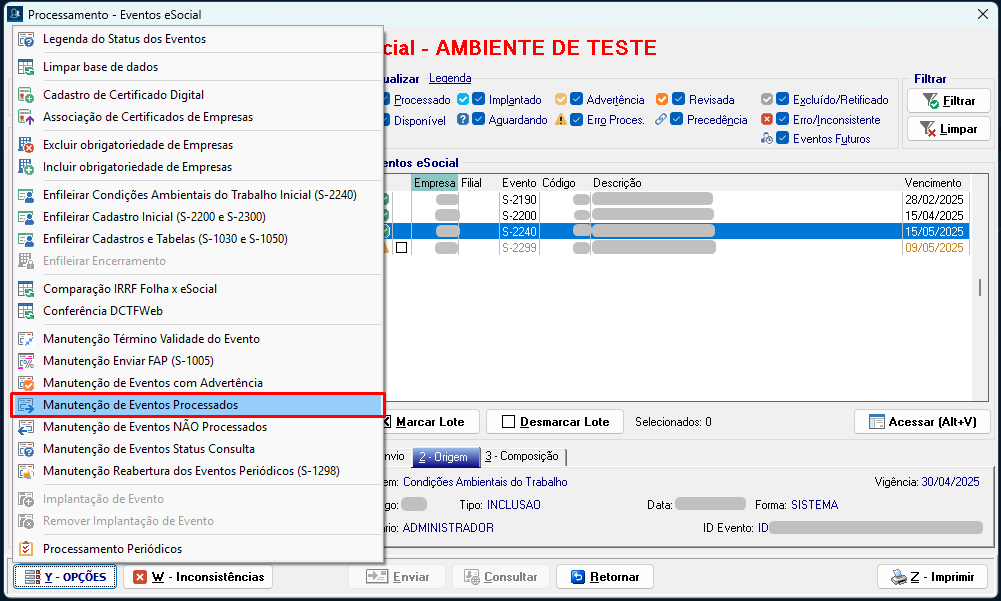Click the Processamento Periódicos icon
This screenshot has width=1001, height=601.
[x=26, y=549]
